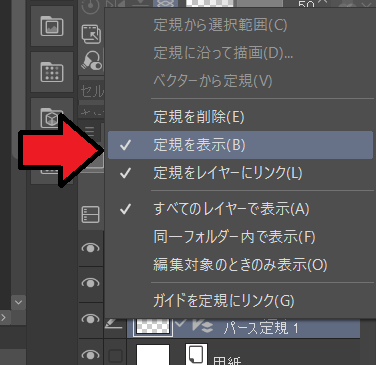Select the checkered thumbnail of パース定規 1 layer
Image resolution: width=376 pixels, height=365 pixels.
(x=153, y=326)
